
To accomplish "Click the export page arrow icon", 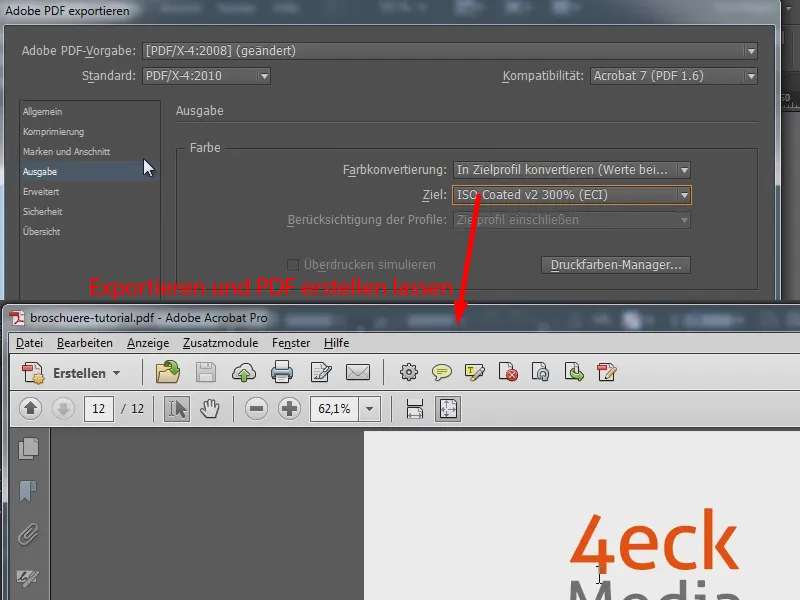I will (574, 372).
